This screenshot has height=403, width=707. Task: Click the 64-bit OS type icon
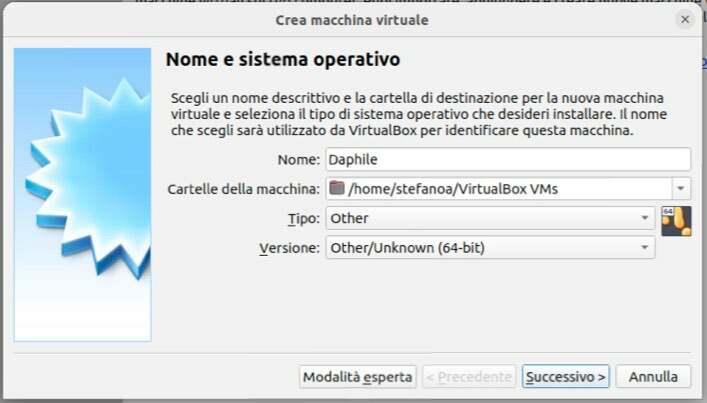[676, 221]
